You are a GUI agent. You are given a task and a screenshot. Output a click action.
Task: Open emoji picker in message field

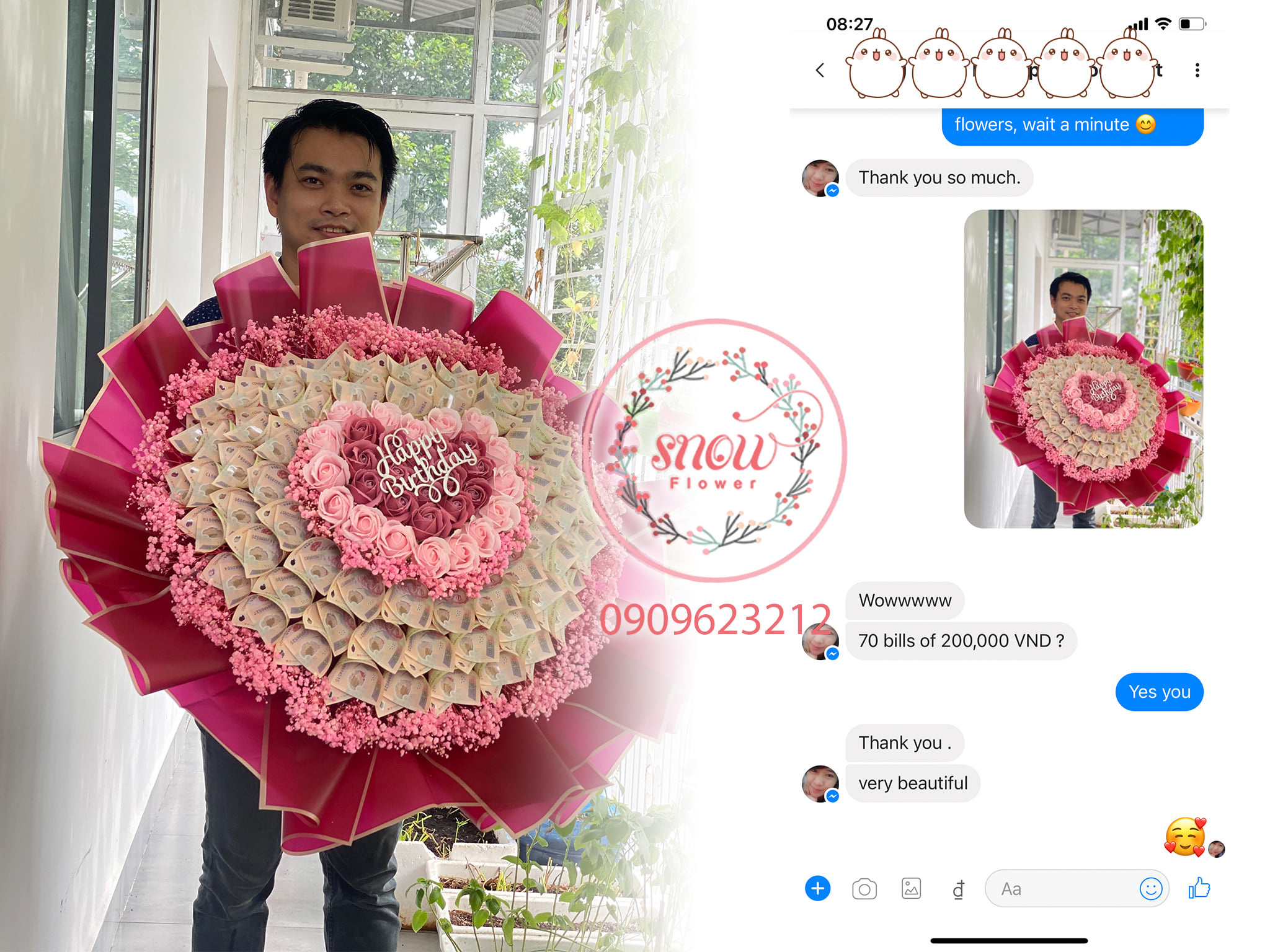click(x=1150, y=888)
